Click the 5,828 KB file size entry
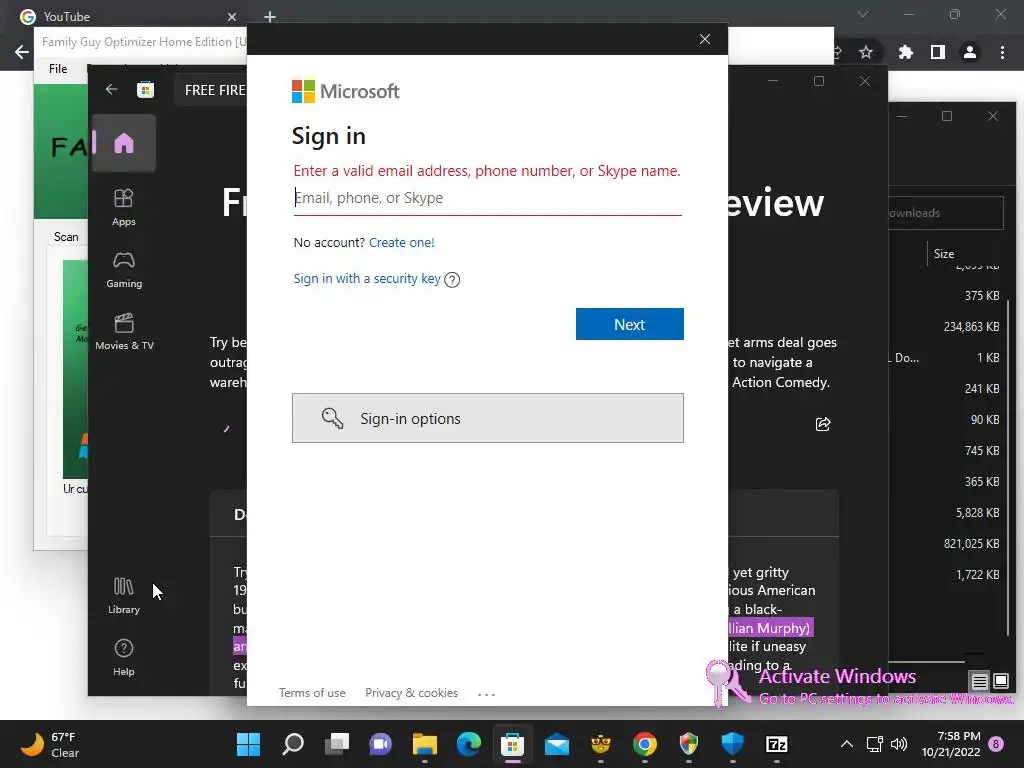1024x768 pixels. (x=977, y=513)
